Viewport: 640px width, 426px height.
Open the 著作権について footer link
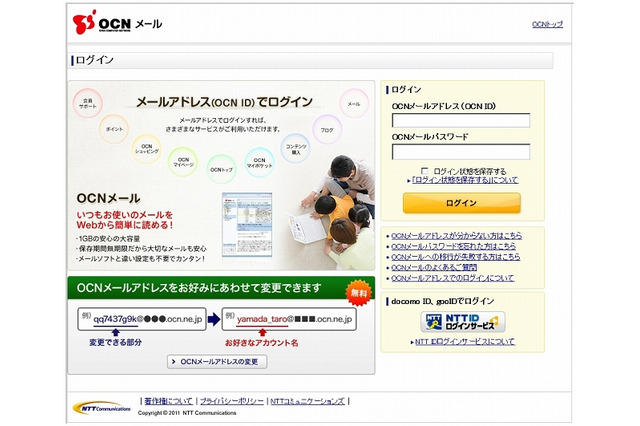[x=168, y=401]
